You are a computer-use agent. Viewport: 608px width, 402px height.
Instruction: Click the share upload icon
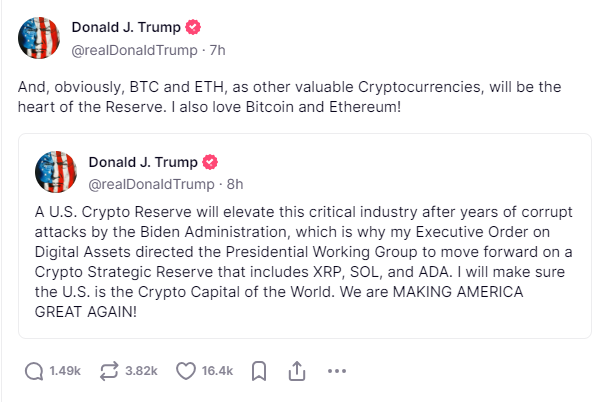[297, 371]
